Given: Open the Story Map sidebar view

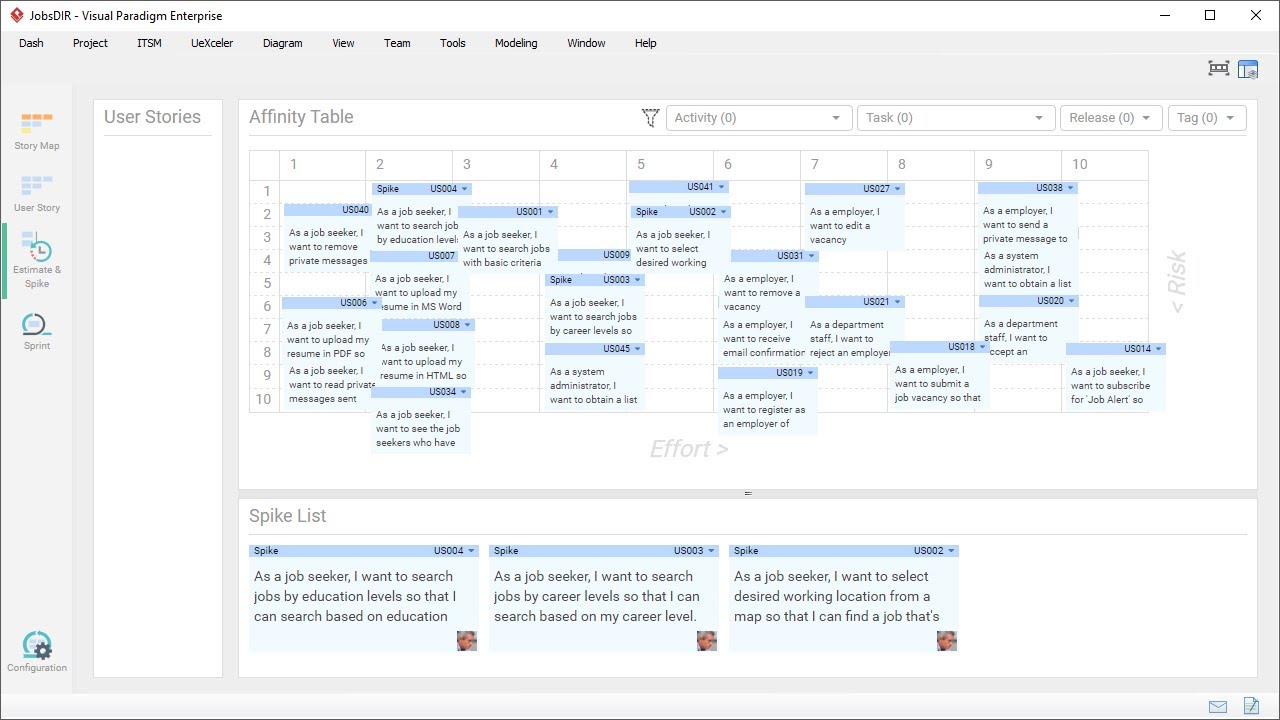Looking at the screenshot, I should (36, 132).
